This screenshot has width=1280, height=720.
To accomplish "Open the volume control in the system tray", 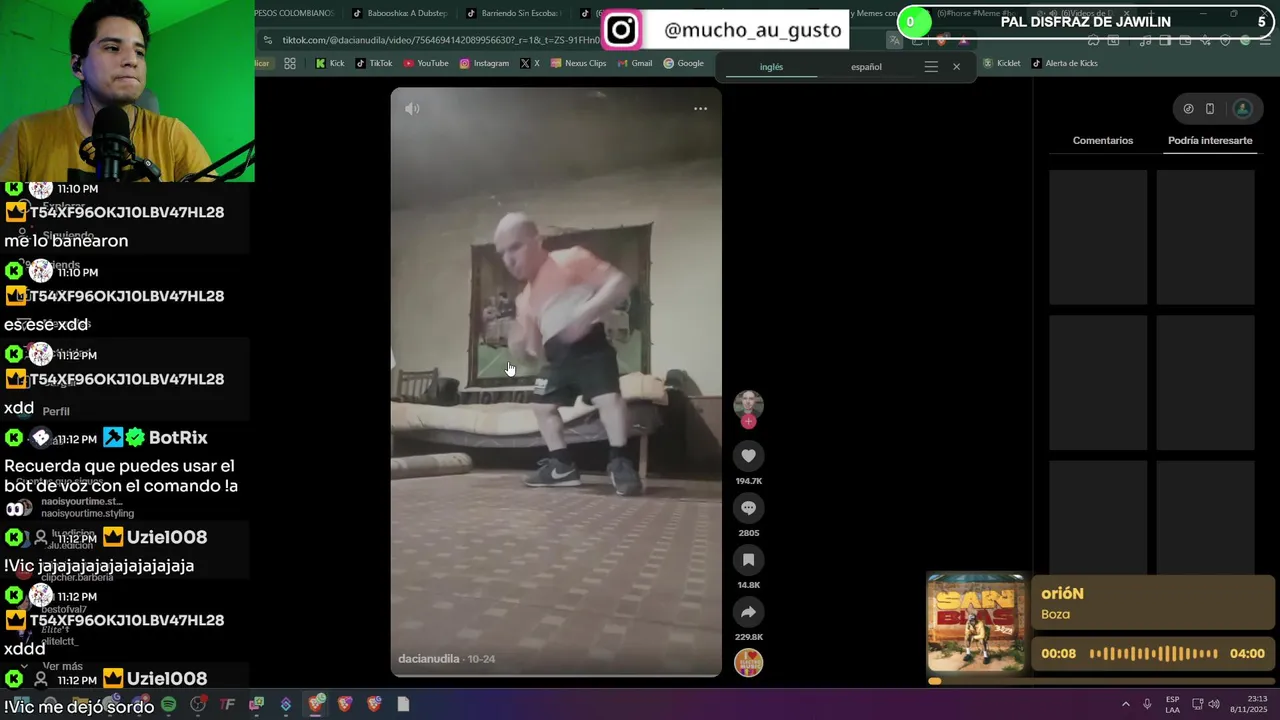I will tap(1214, 704).
